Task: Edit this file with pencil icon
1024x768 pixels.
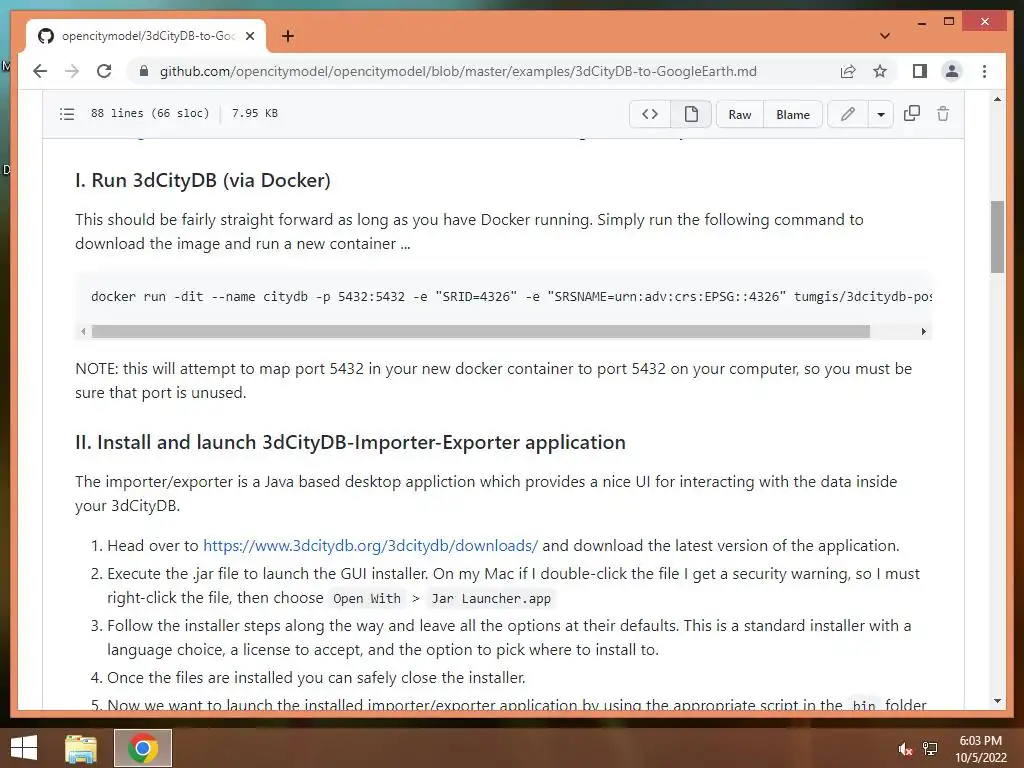Action: click(x=848, y=114)
